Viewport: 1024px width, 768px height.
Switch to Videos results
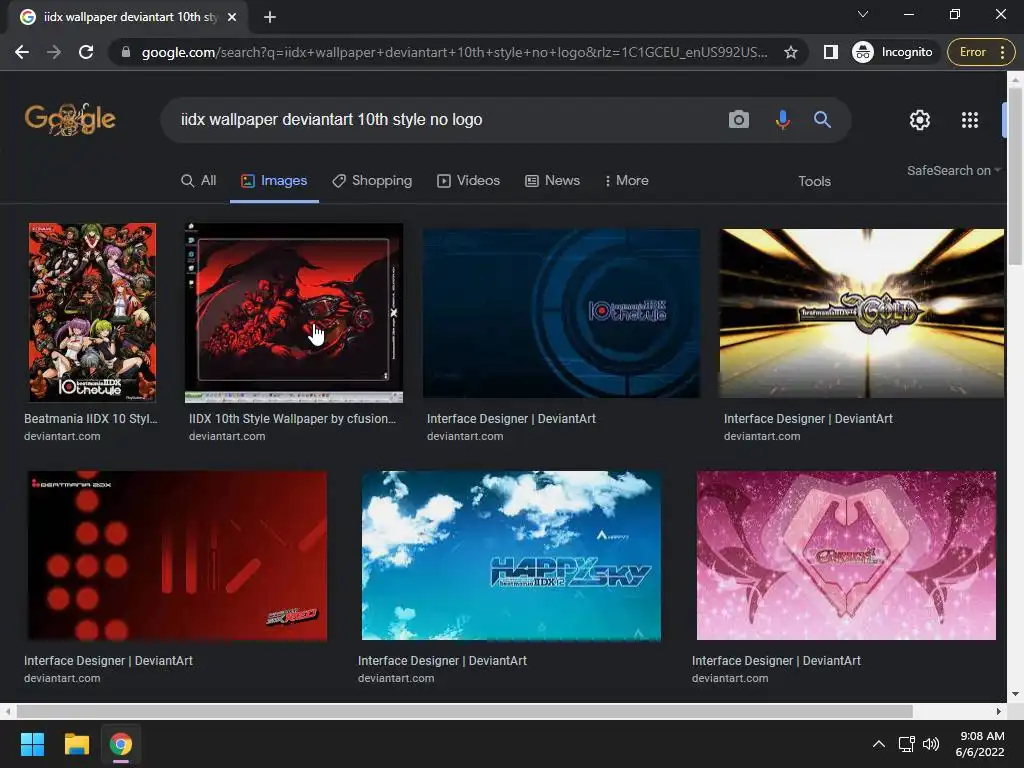point(468,181)
